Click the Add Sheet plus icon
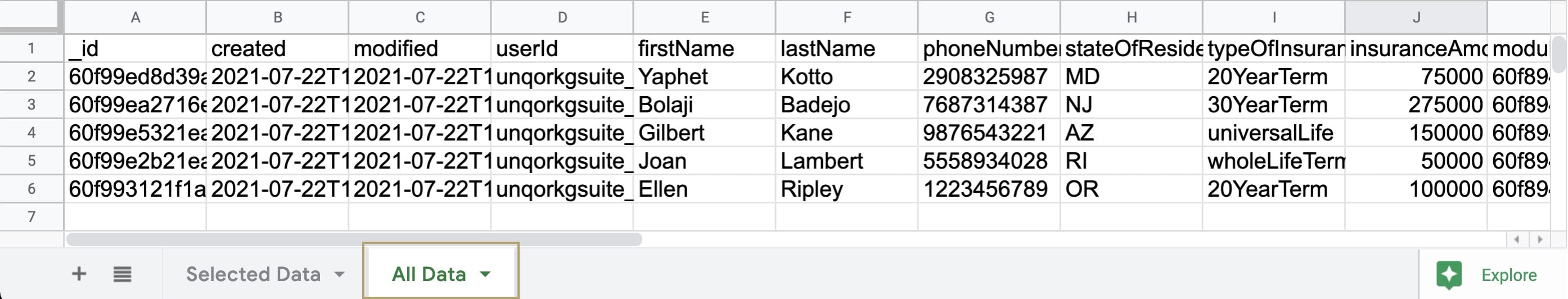 [x=79, y=274]
